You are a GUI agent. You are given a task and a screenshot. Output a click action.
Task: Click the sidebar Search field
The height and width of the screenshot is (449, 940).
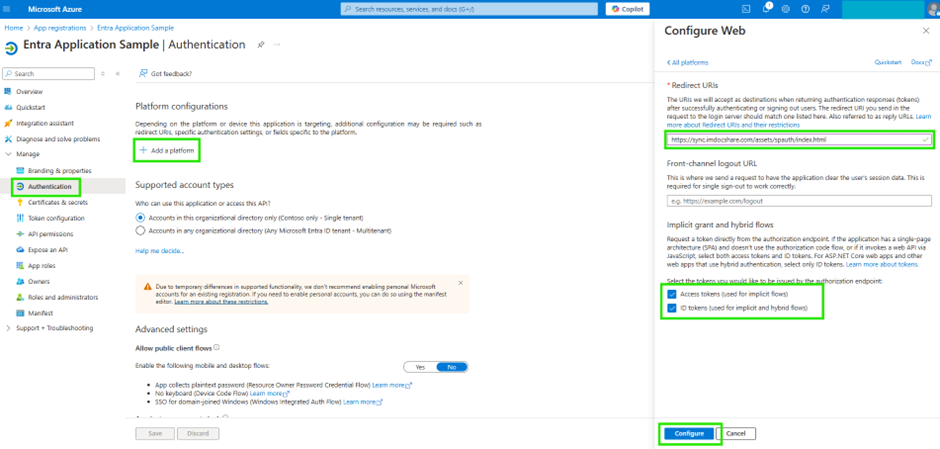click(x=49, y=74)
